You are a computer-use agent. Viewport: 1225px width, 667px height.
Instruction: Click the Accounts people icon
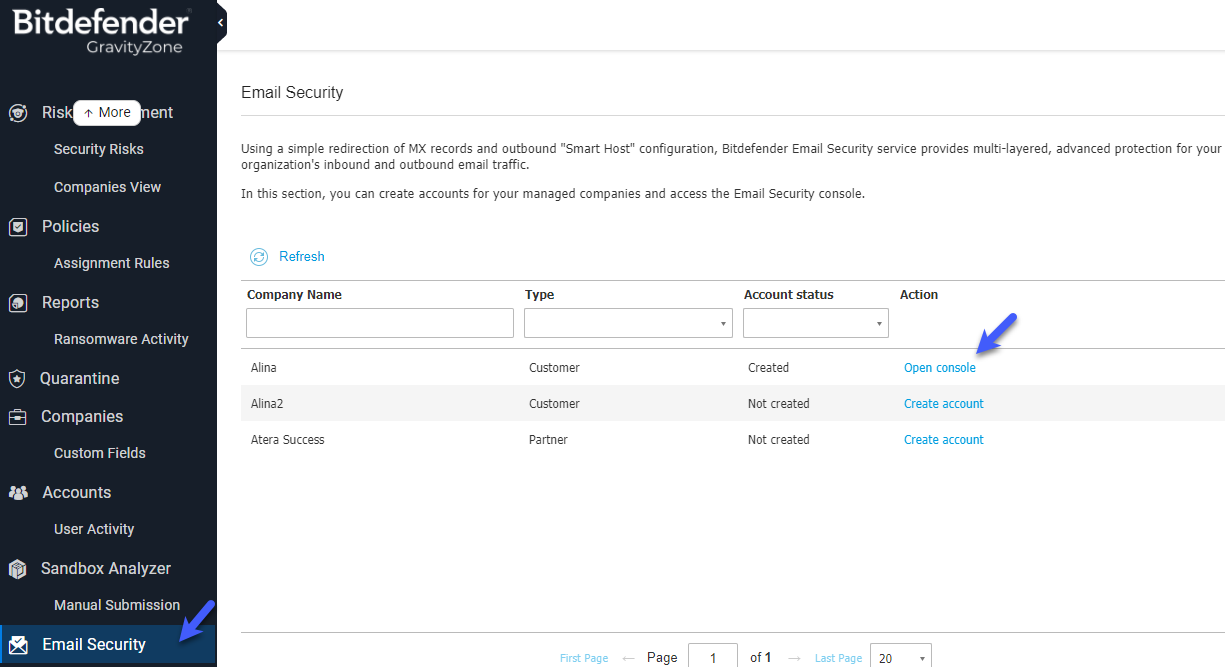click(18, 493)
